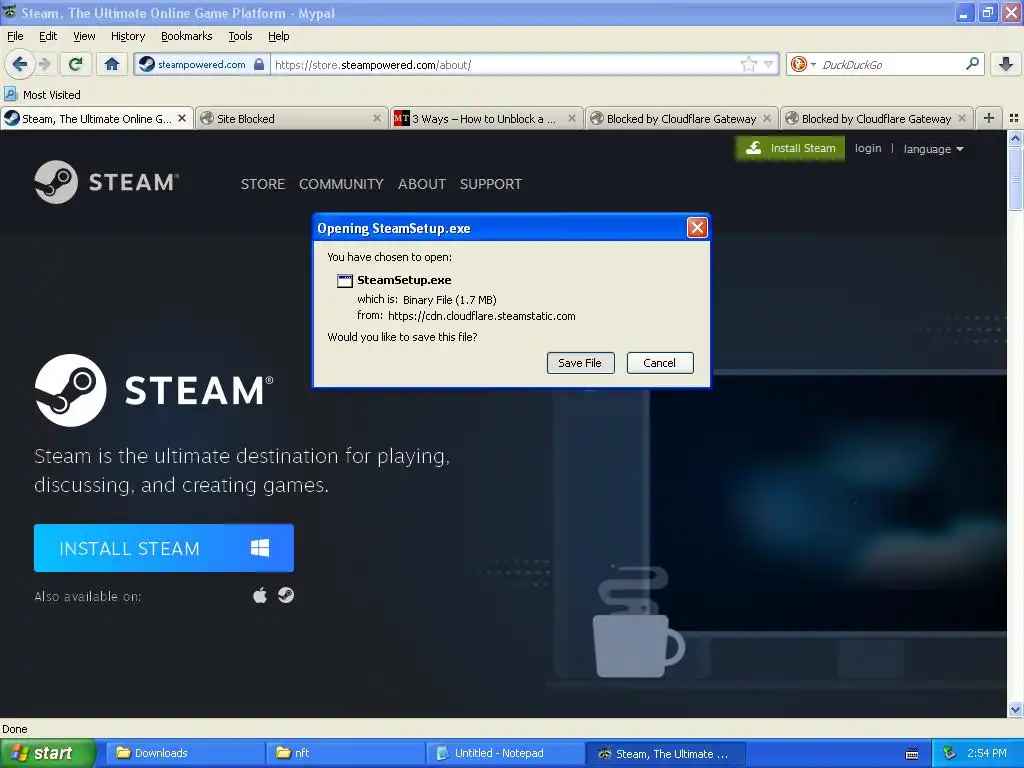Click the Steam logo in page header

[x=106, y=182]
